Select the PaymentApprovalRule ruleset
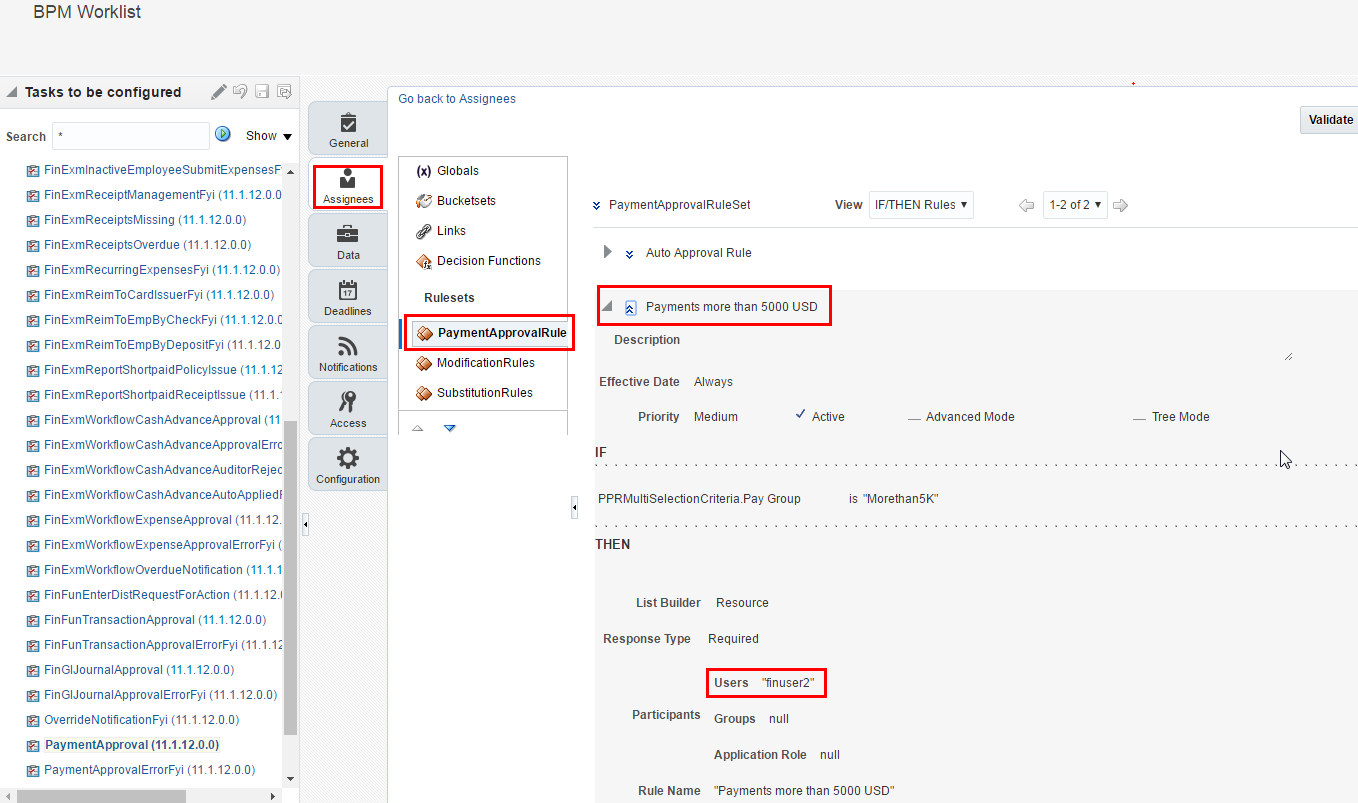 [x=490, y=333]
